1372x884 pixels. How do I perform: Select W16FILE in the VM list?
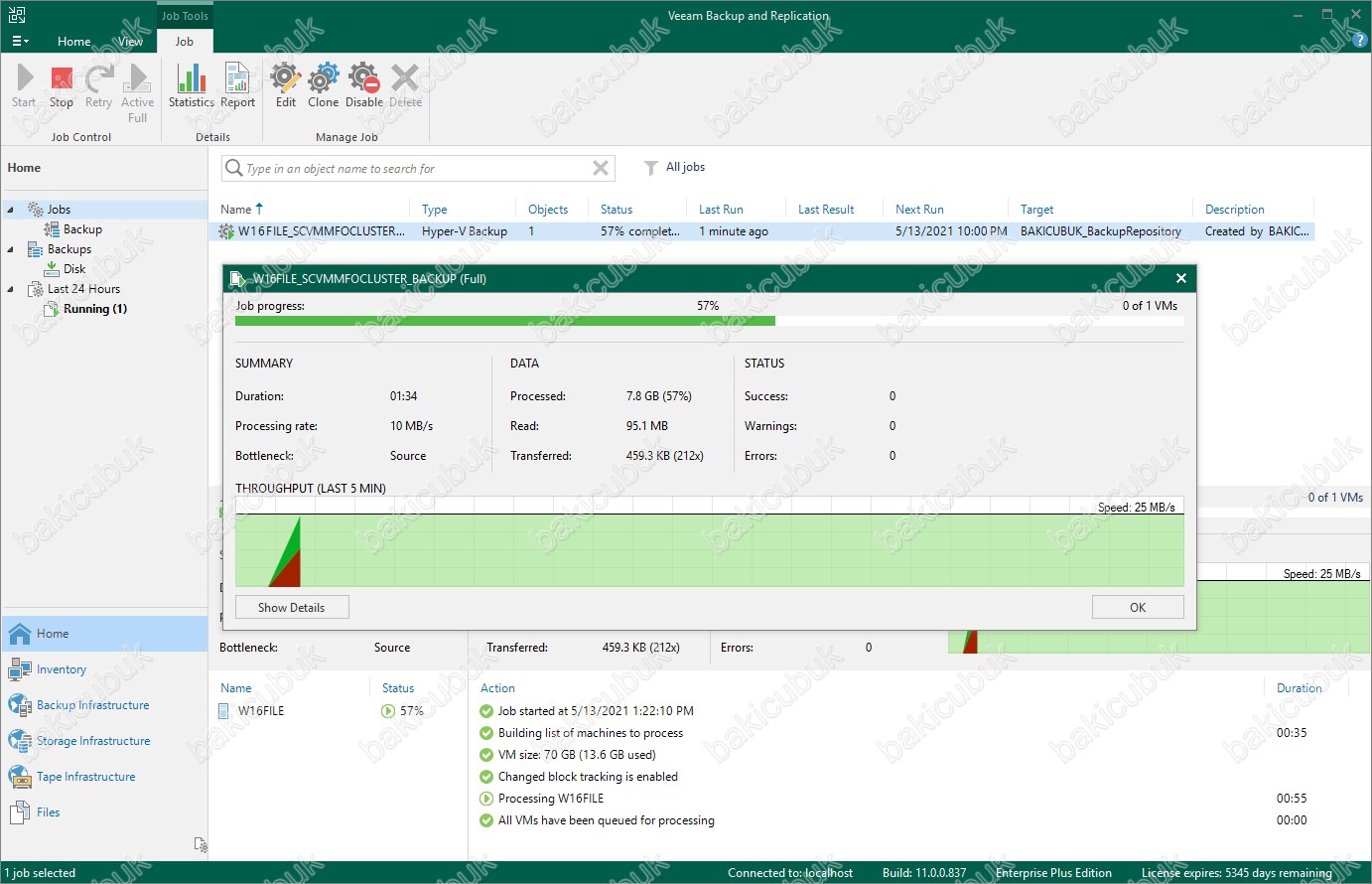coord(261,711)
